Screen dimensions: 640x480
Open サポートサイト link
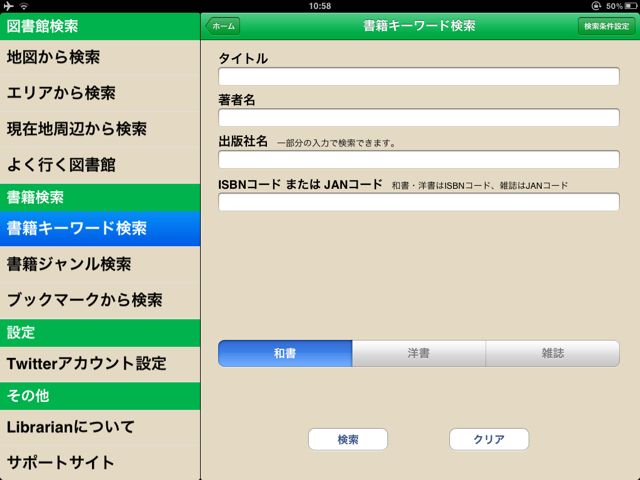[x=100, y=462]
